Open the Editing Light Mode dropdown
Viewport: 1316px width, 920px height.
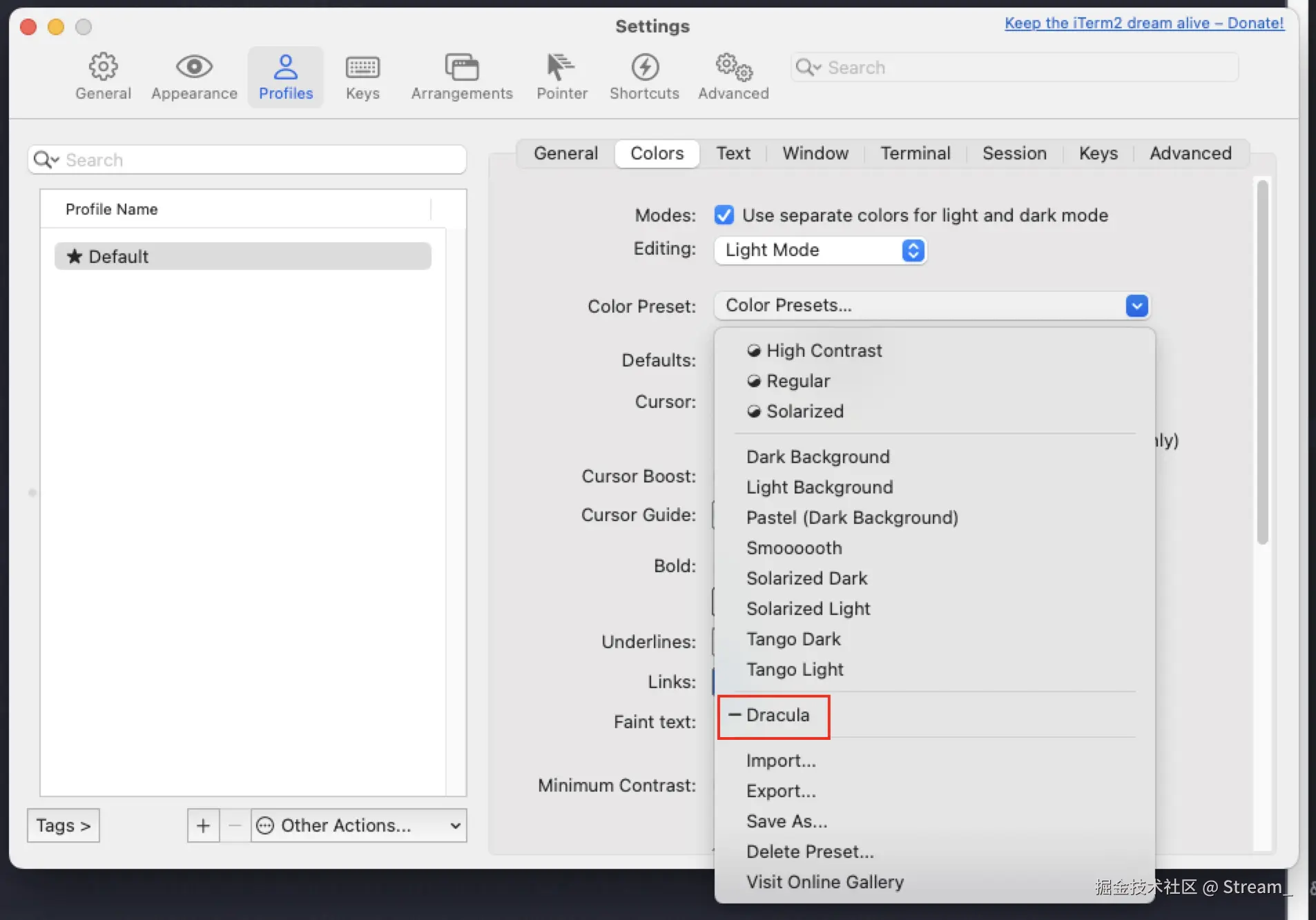click(820, 250)
